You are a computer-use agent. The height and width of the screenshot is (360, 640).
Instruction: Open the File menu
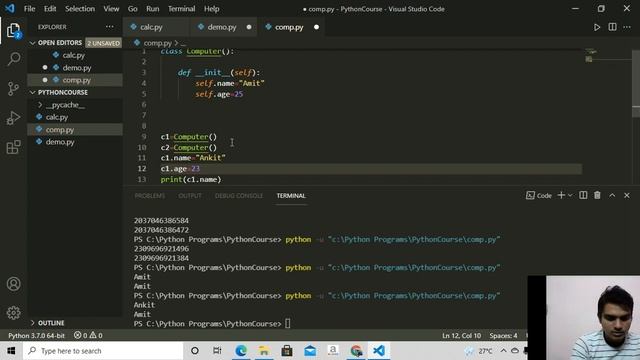[29, 9]
